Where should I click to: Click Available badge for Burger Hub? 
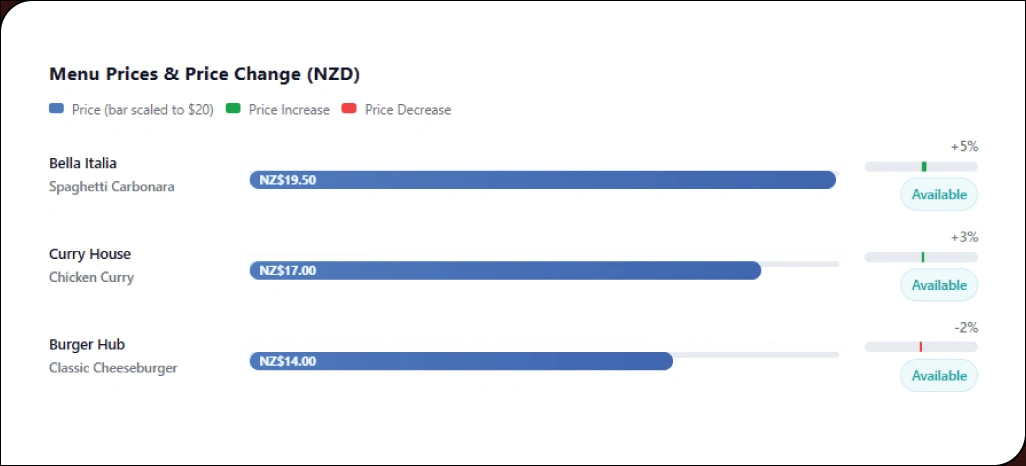pyautogui.click(x=939, y=376)
